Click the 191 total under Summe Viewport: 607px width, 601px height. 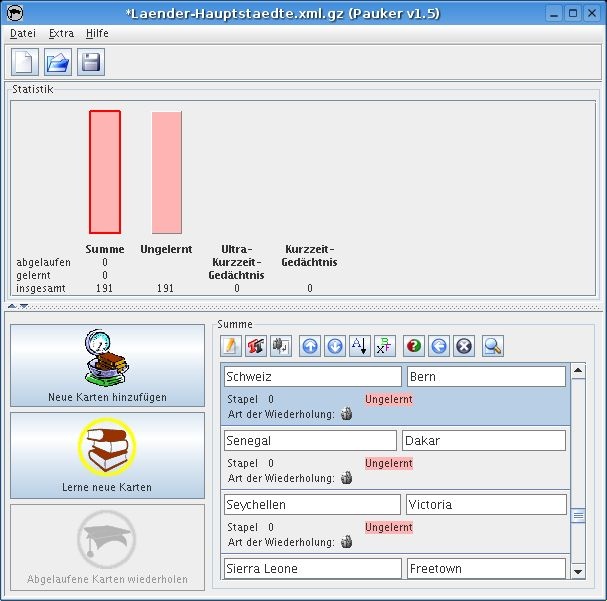pos(105,288)
